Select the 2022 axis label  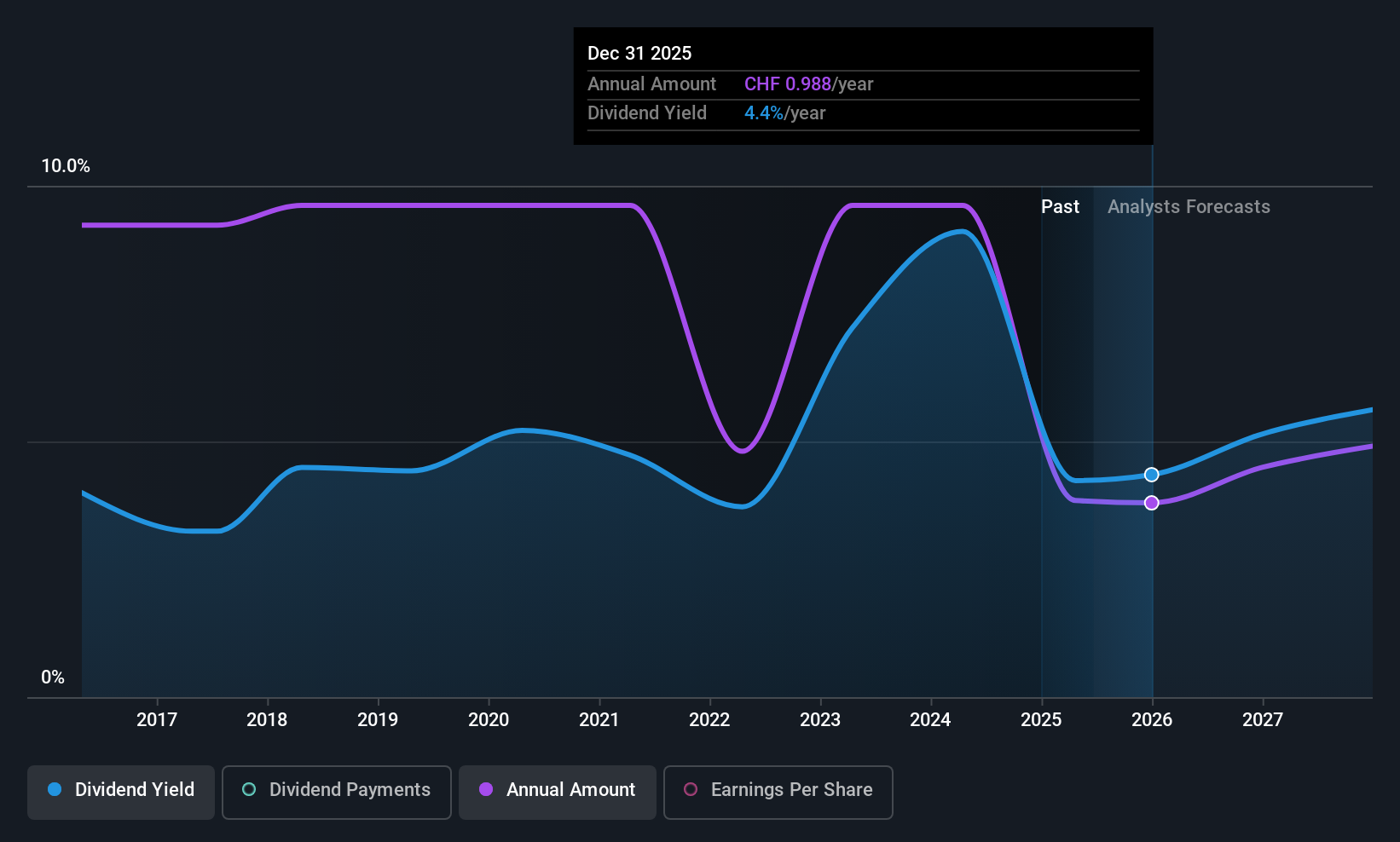click(x=709, y=720)
